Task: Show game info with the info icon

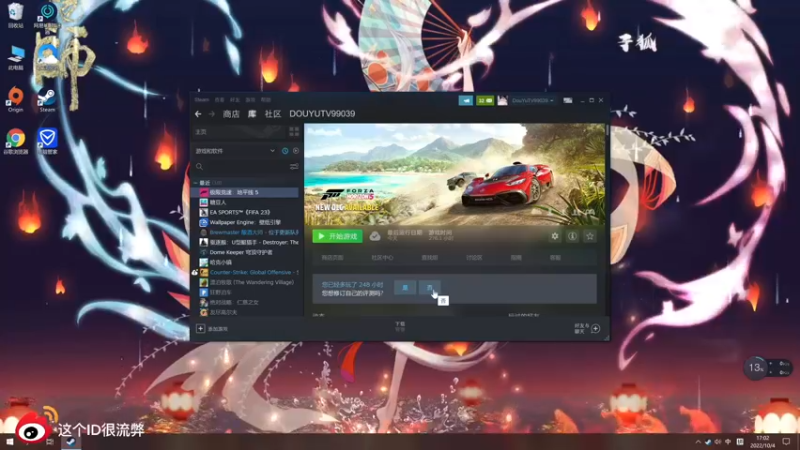Action: (x=572, y=236)
